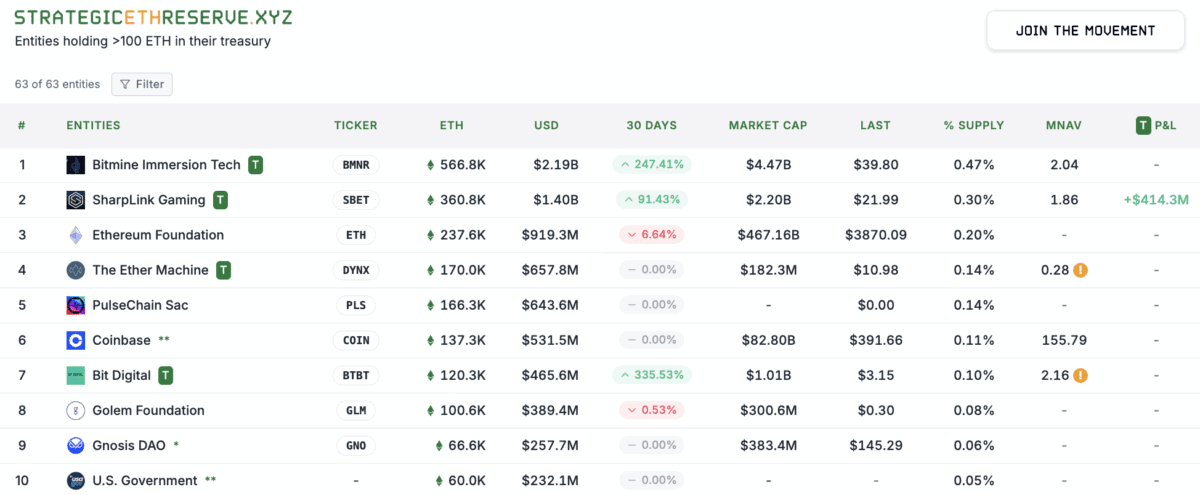Click the $919.3M USD value
The image size is (1200, 495).
tap(550, 235)
